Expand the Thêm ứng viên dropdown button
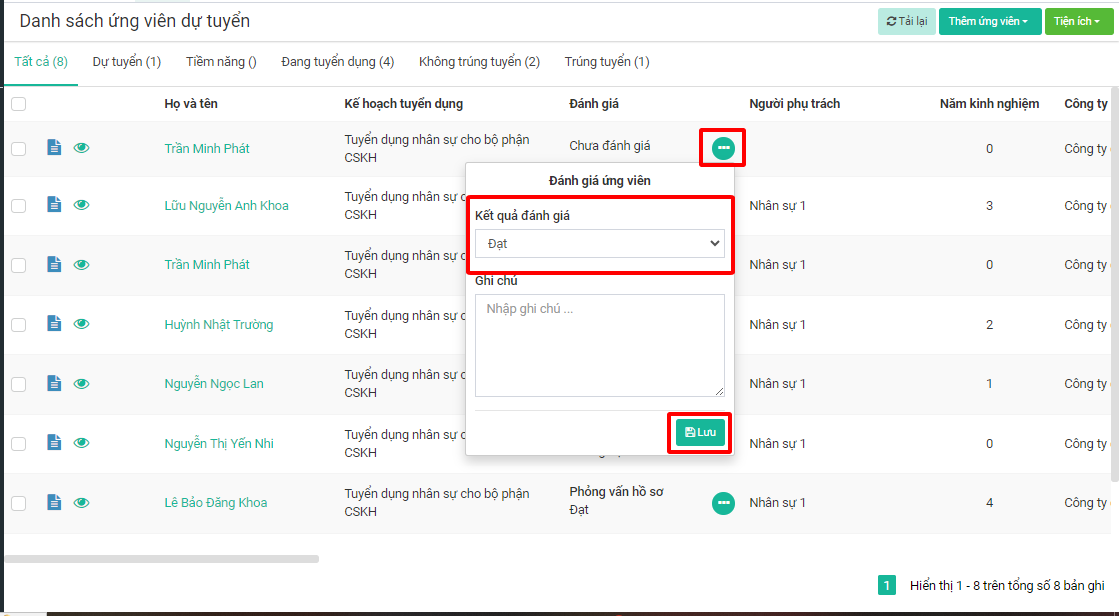1119x616 pixels. tap(988, 21)
